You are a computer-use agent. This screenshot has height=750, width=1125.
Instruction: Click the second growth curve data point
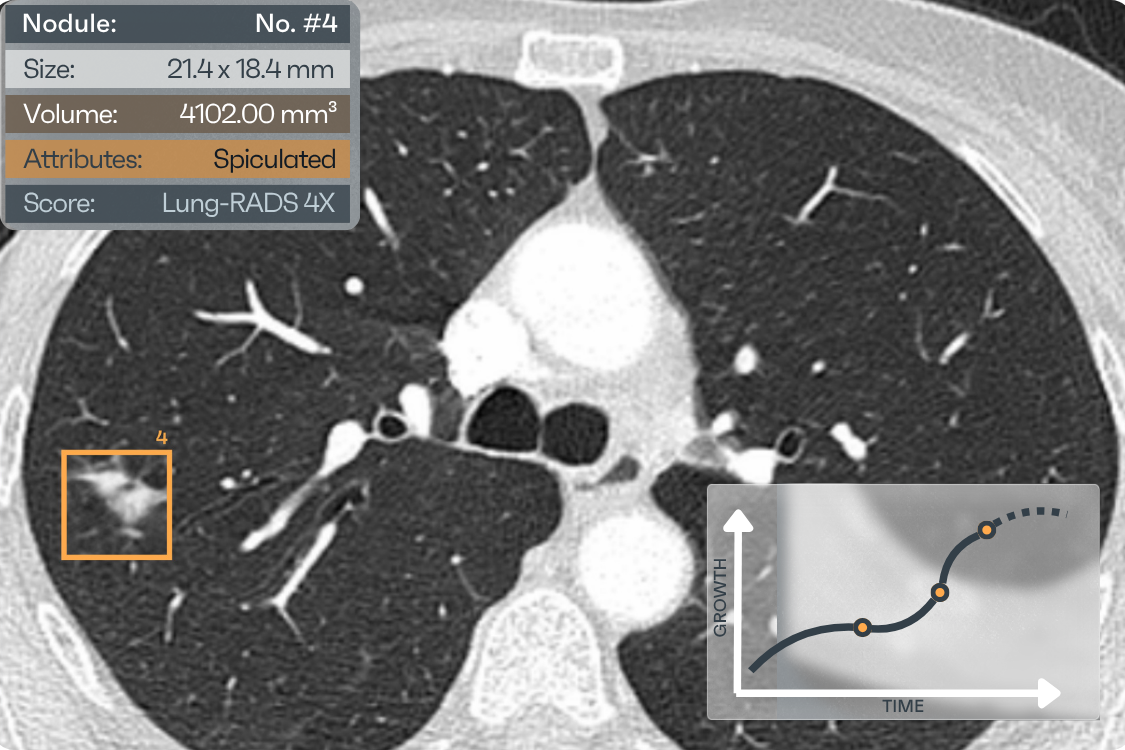tap(939, 592)
